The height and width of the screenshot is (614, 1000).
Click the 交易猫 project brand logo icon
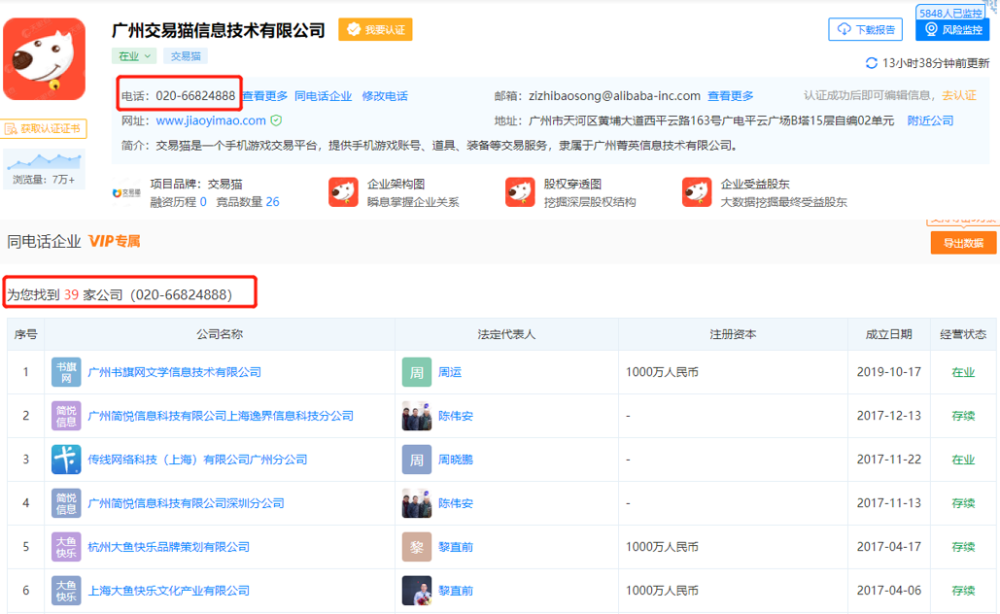pyautogui.click(x=126, y=193)
